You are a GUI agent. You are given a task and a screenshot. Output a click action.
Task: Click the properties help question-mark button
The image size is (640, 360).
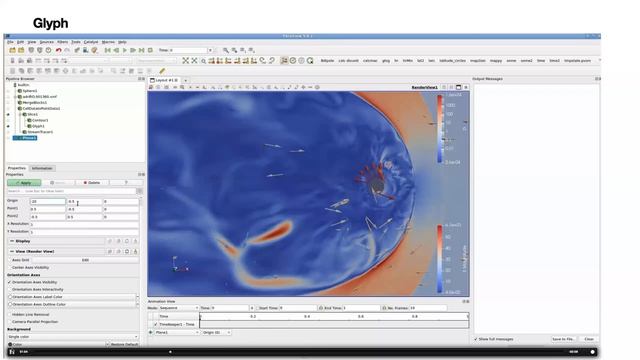(x=126, y=182)
